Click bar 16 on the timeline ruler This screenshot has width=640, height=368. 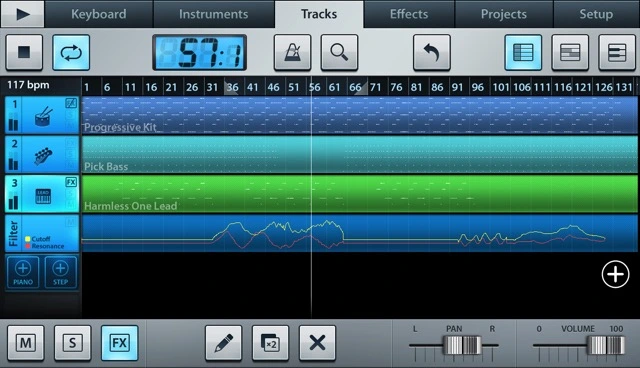coord(151,87)
